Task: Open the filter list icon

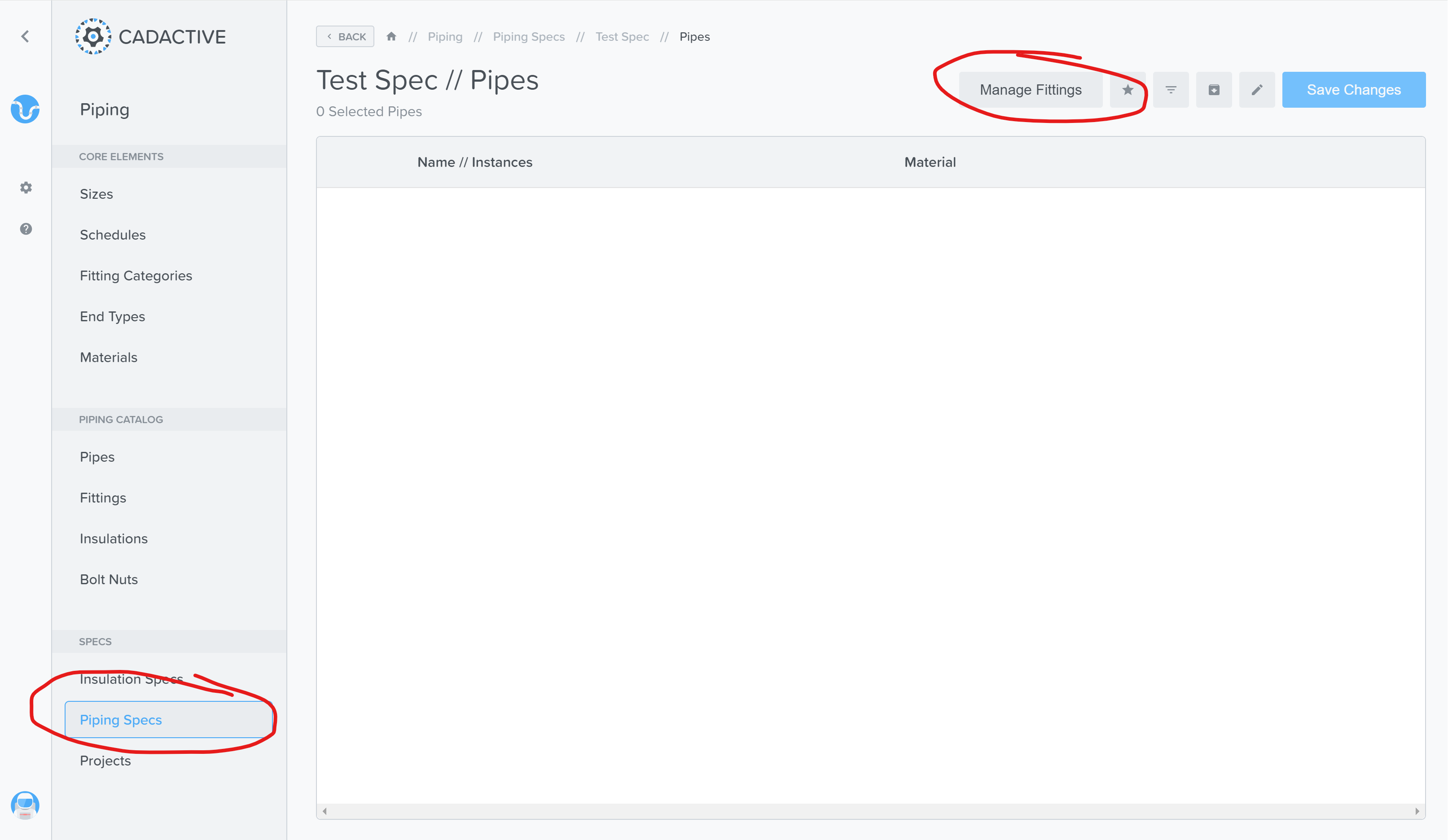Action: pyautogui.click(x=1171, y=90)
